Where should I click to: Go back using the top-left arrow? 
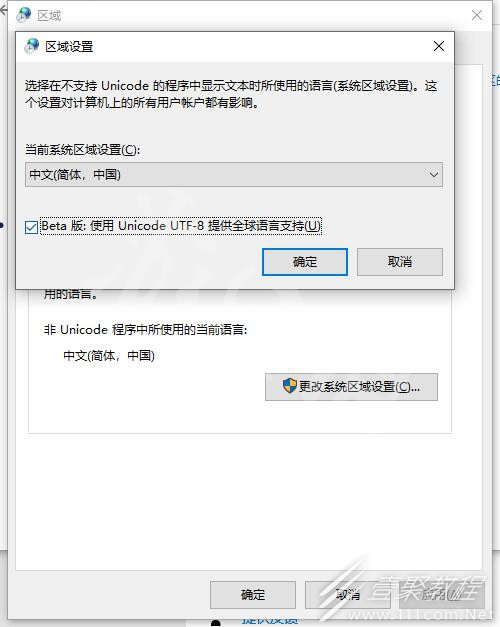[x=3, y=11]
